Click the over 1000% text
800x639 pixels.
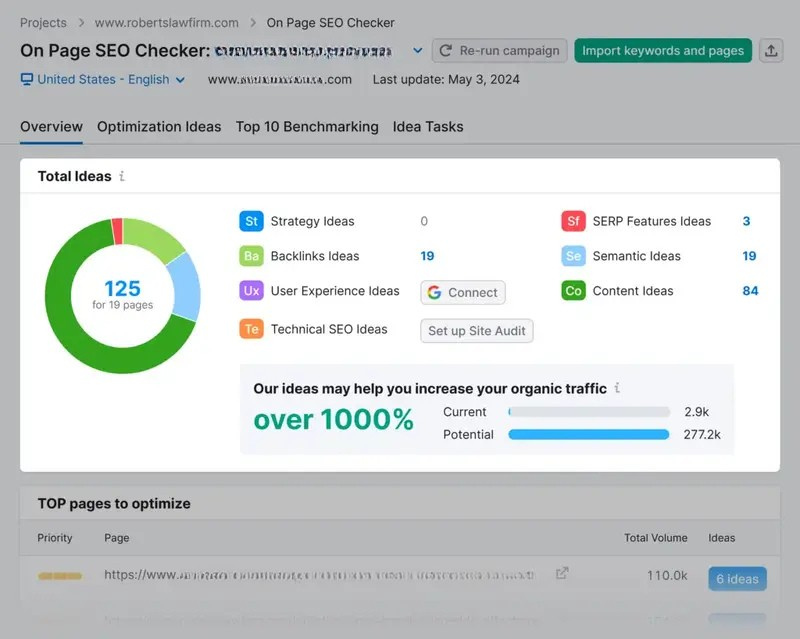333,420
